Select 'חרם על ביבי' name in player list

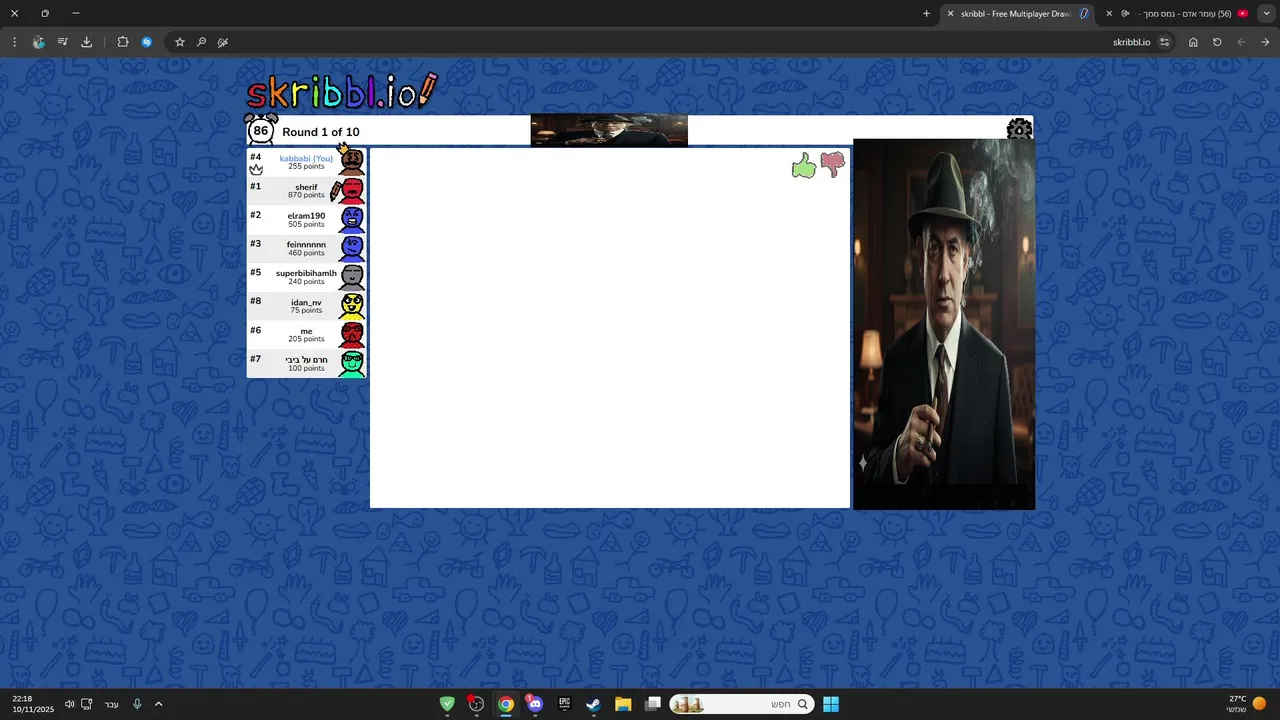pos(306,359)
